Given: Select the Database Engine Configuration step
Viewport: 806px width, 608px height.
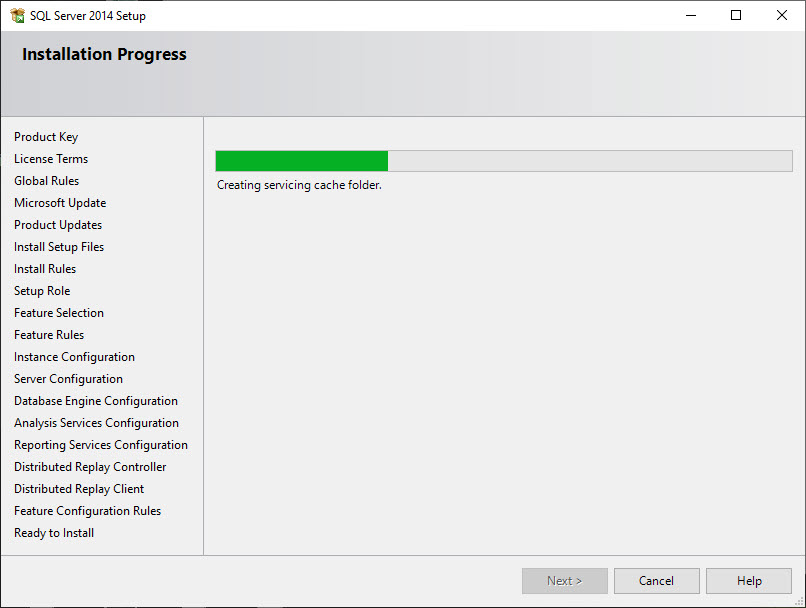Looking at the screenshot, I should [96, 401].
